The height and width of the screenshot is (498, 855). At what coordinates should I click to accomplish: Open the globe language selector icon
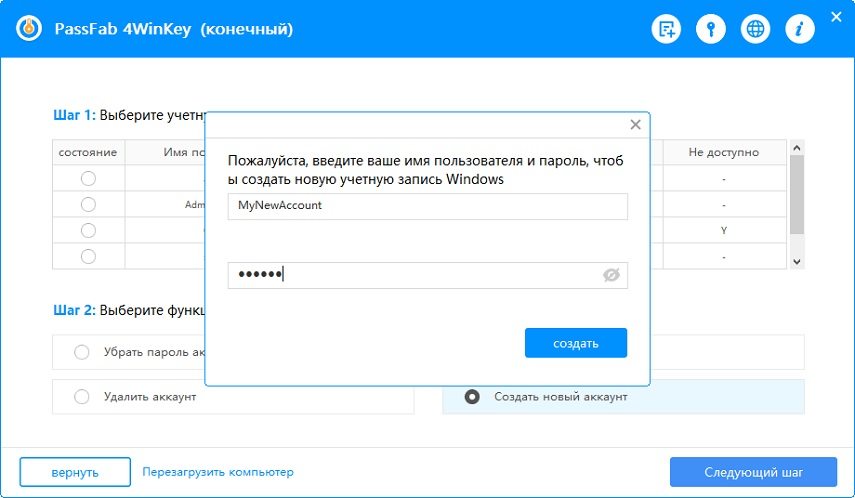pos(755,29)
